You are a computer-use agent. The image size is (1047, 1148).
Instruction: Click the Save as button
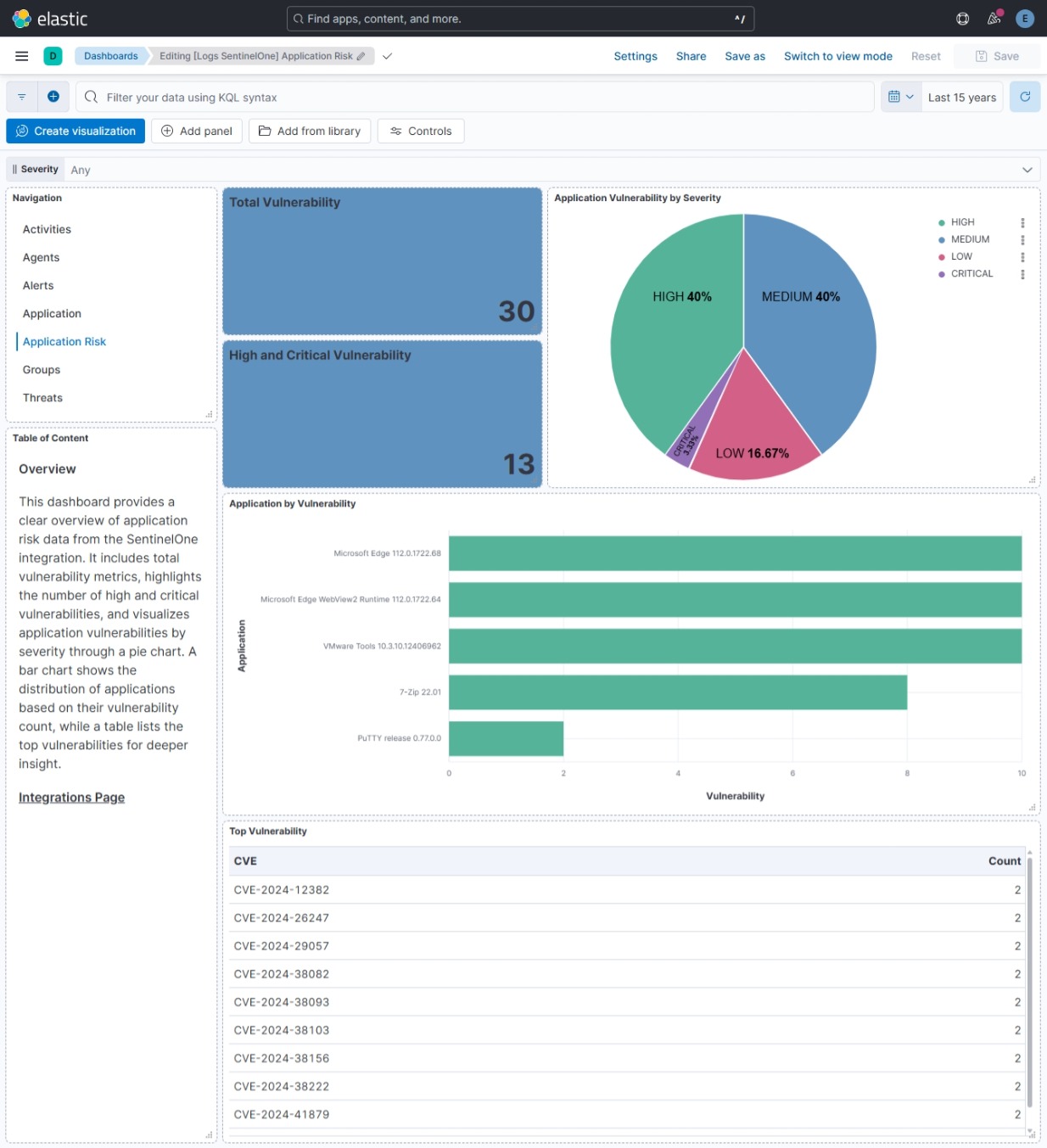(x=744, y=56)
